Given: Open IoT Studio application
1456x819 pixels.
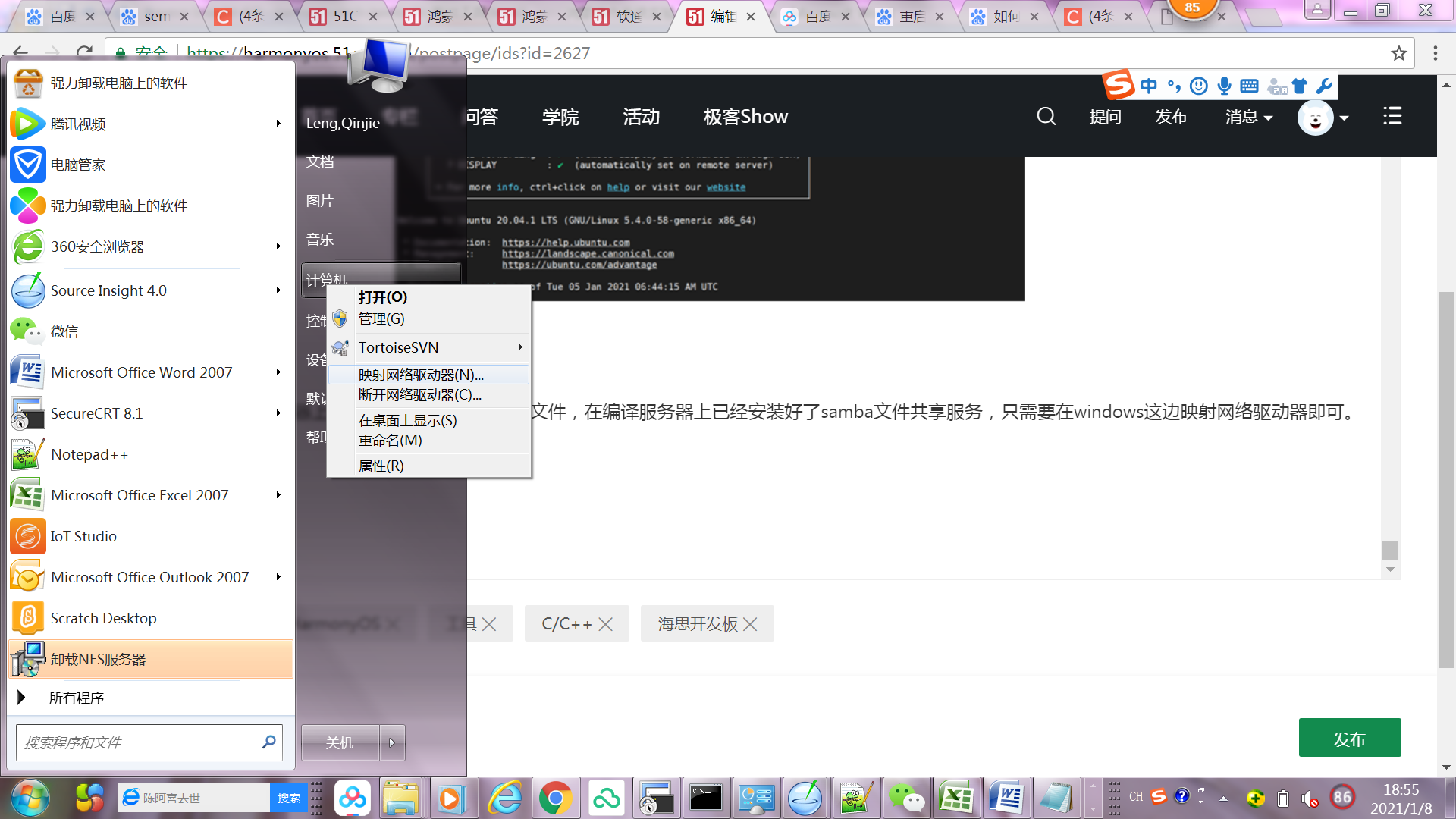Looking at the screenshot, I should [x=83, y=535].
